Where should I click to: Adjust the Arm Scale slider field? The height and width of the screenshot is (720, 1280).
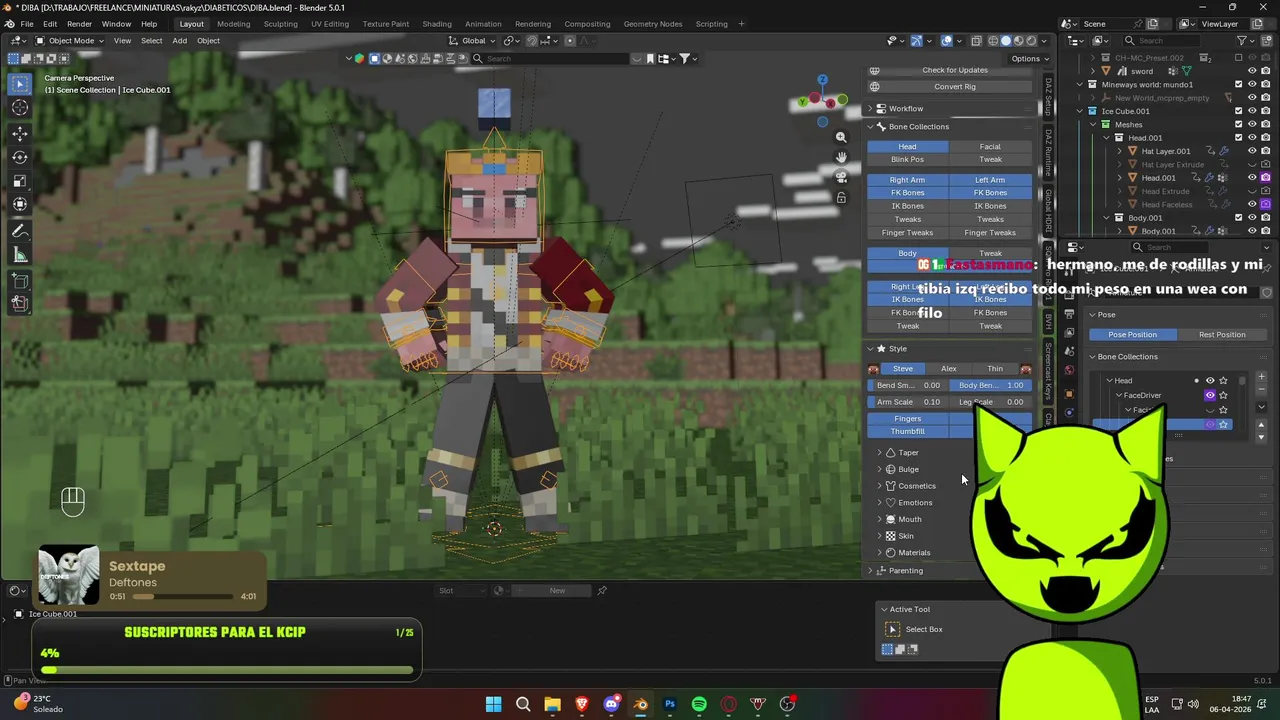(x=908, y=402)
